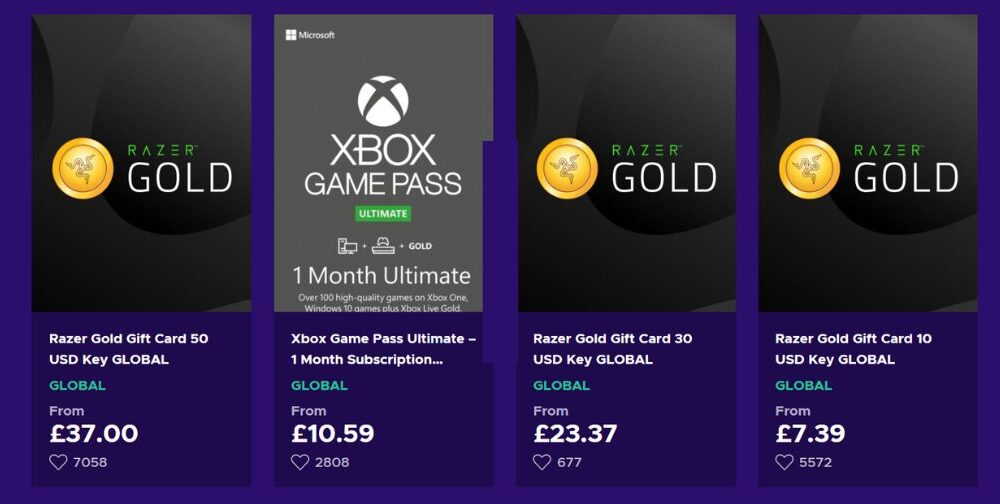Favorite the Razer Gold 30 USD card
Screen dimensions: 1000x504
pos(542,462)
